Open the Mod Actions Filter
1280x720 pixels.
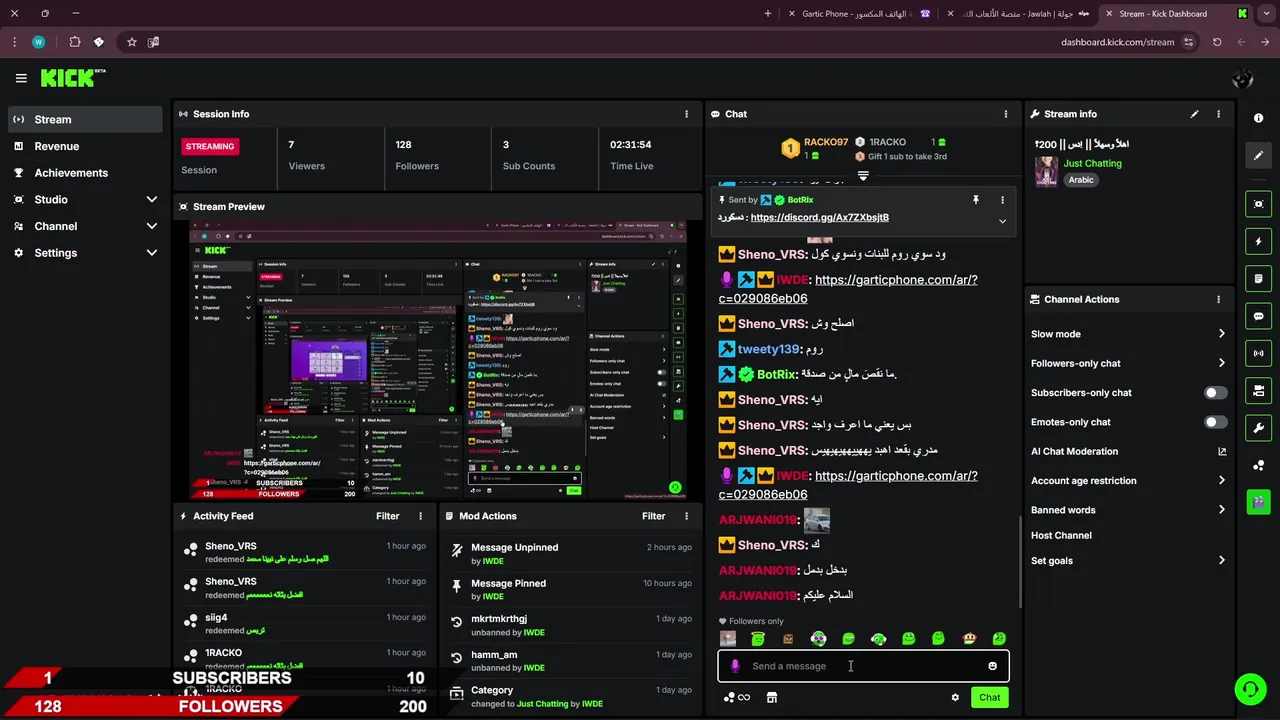point(653,516)
